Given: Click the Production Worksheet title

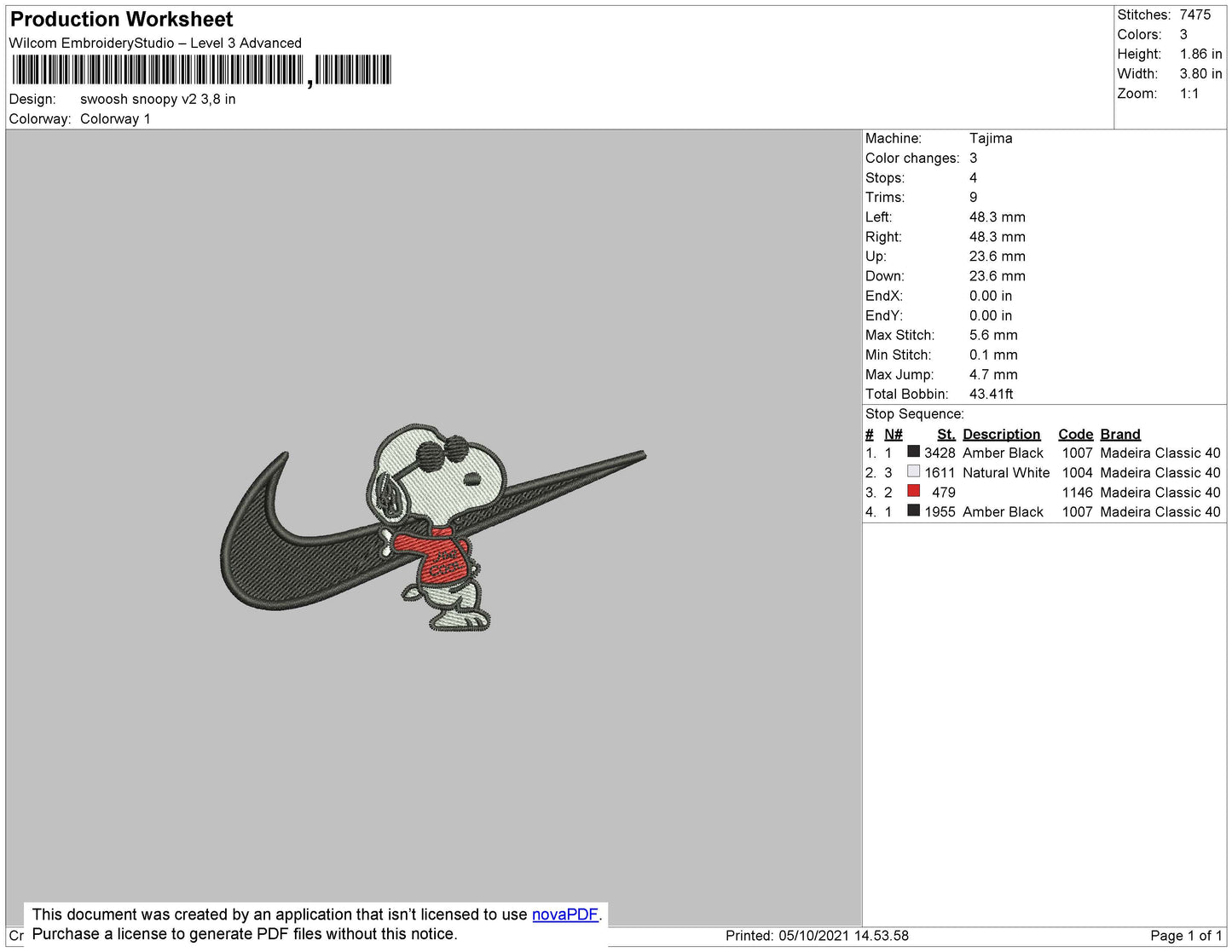Looking at the screenshot, I should coord(121,20).
